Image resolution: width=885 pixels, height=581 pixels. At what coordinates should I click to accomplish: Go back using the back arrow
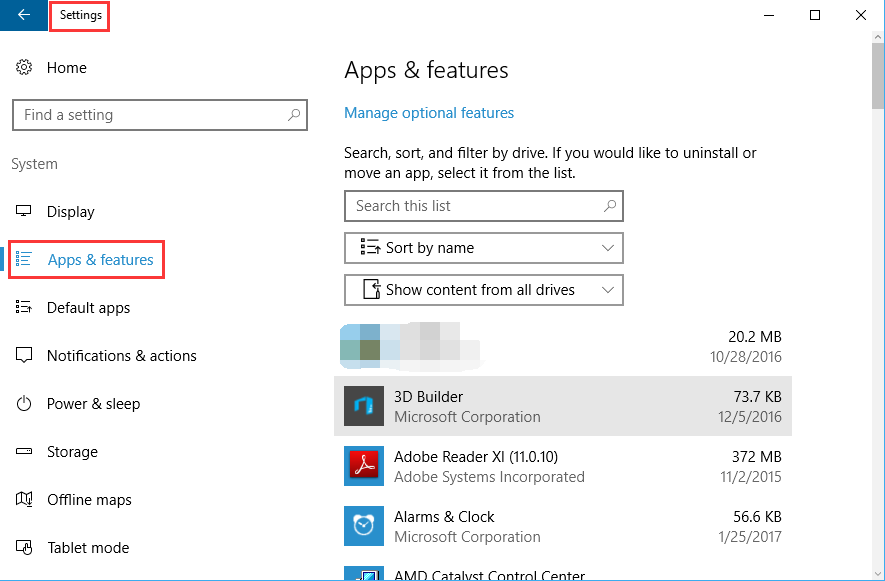coord(24,15)
